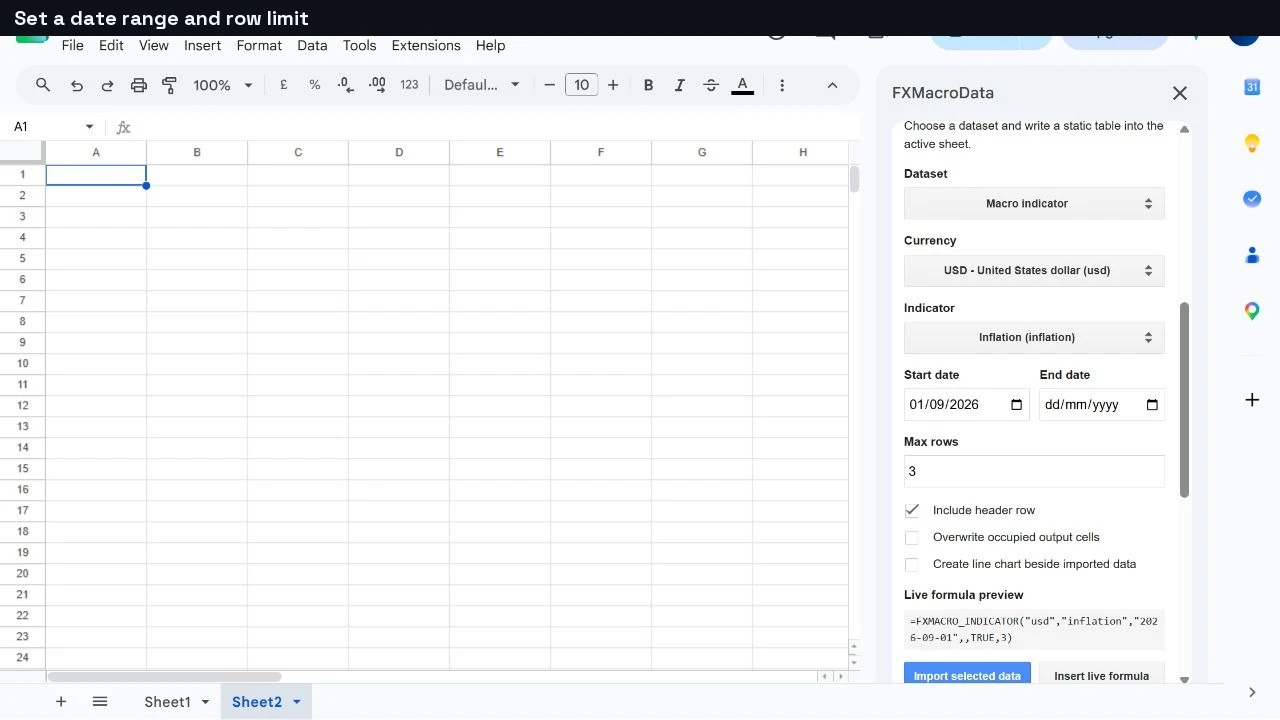The height and width of the screenshot is (720, 1280).
Task: Open Google Calendar side panel
Action: [x=1252, y=87]
